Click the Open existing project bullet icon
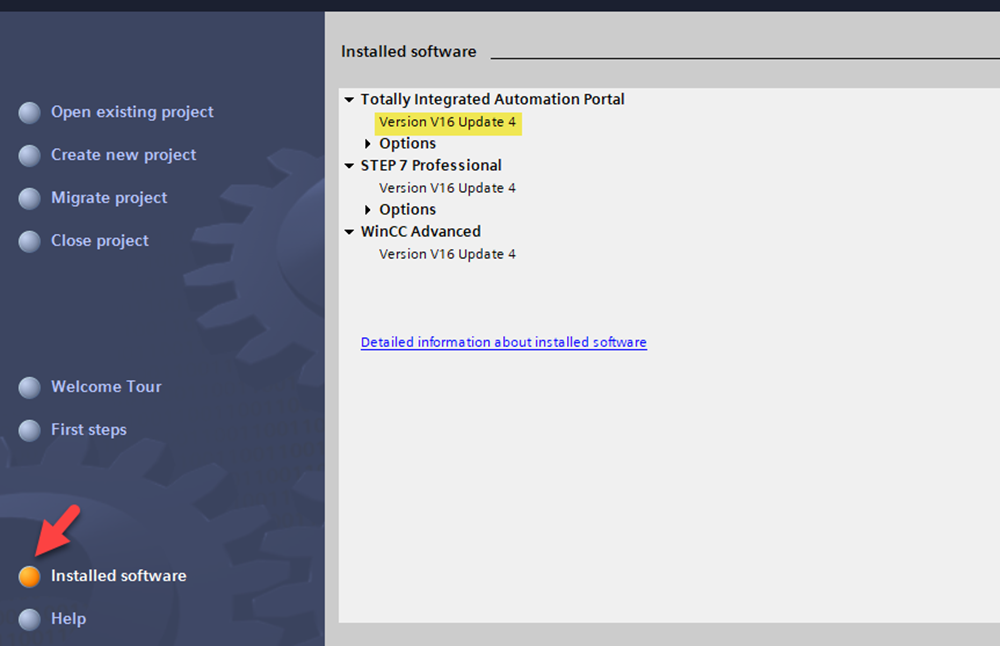Screen dimensions: 1000x646 (x=29, y=113)
